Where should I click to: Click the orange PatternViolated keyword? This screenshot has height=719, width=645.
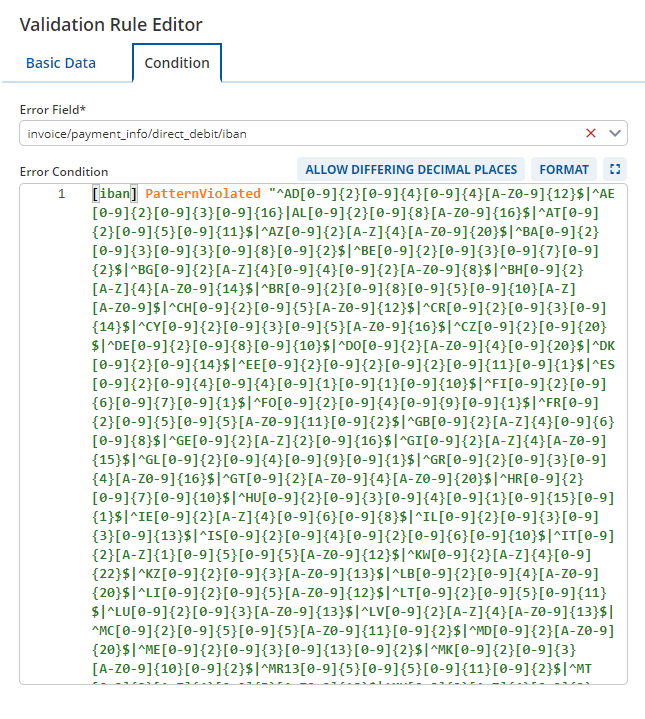tap(203, 194)
